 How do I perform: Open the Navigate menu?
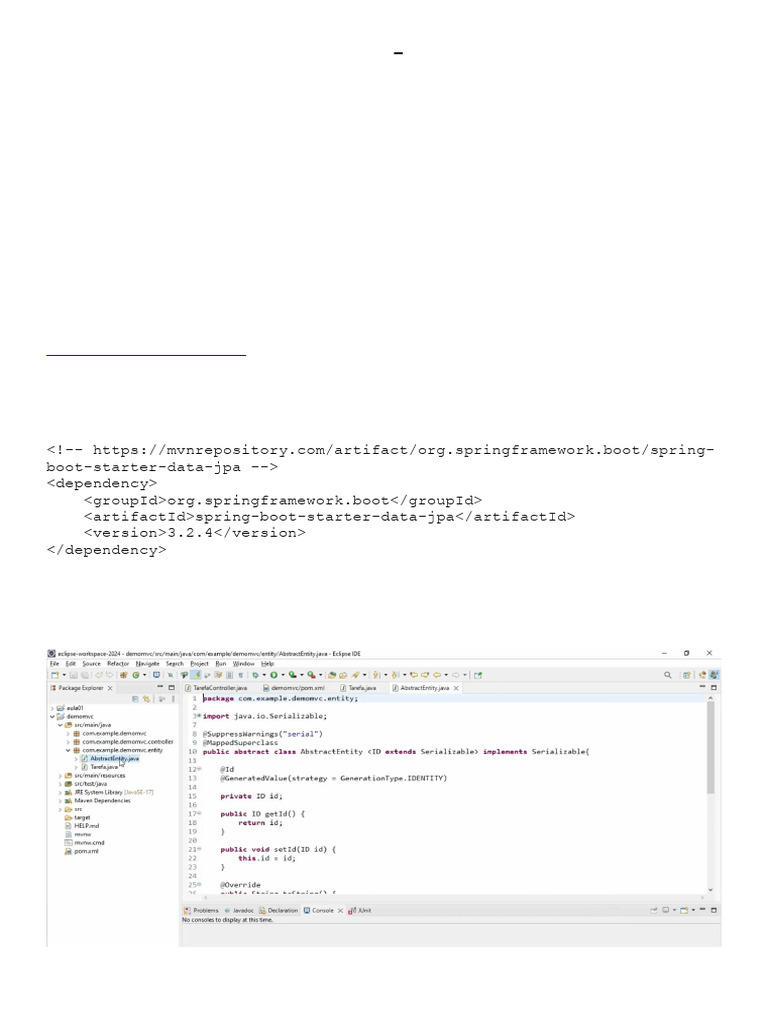pyautogui.click(x=148, y=664)
